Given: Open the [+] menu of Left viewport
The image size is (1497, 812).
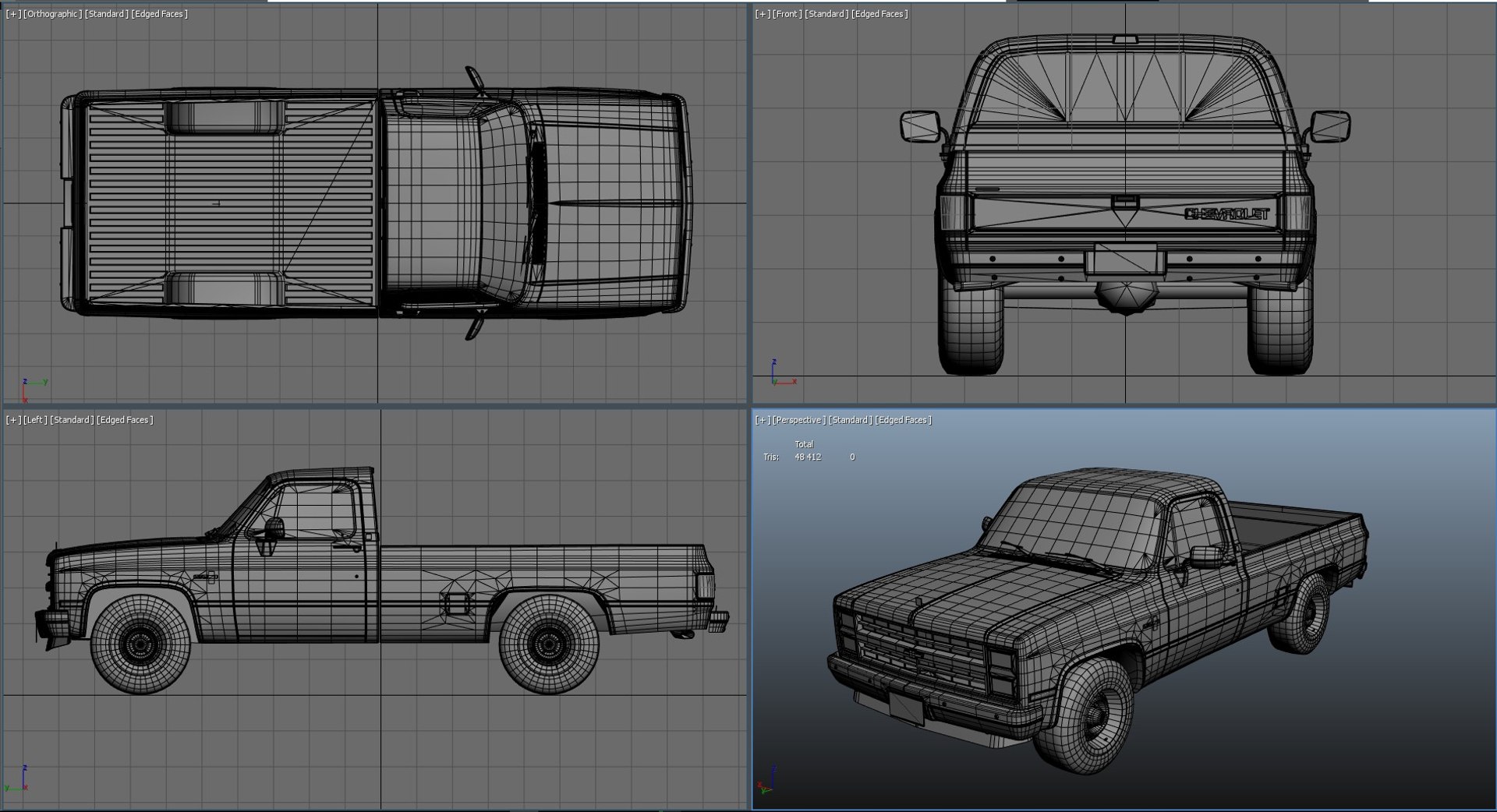Looking at the screenshot, I should [13, 420].
